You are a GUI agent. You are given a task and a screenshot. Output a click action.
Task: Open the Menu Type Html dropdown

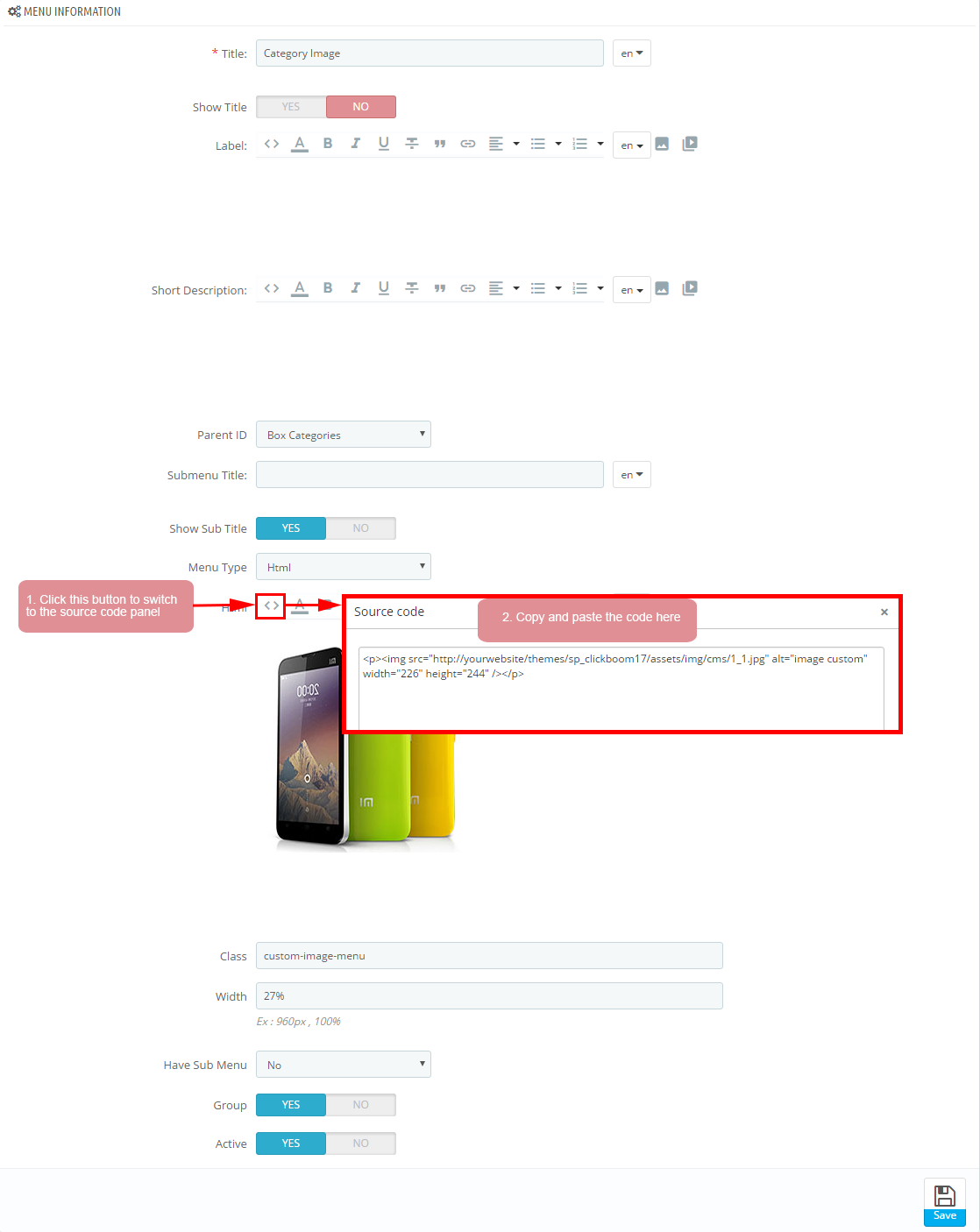coord(344,567)
